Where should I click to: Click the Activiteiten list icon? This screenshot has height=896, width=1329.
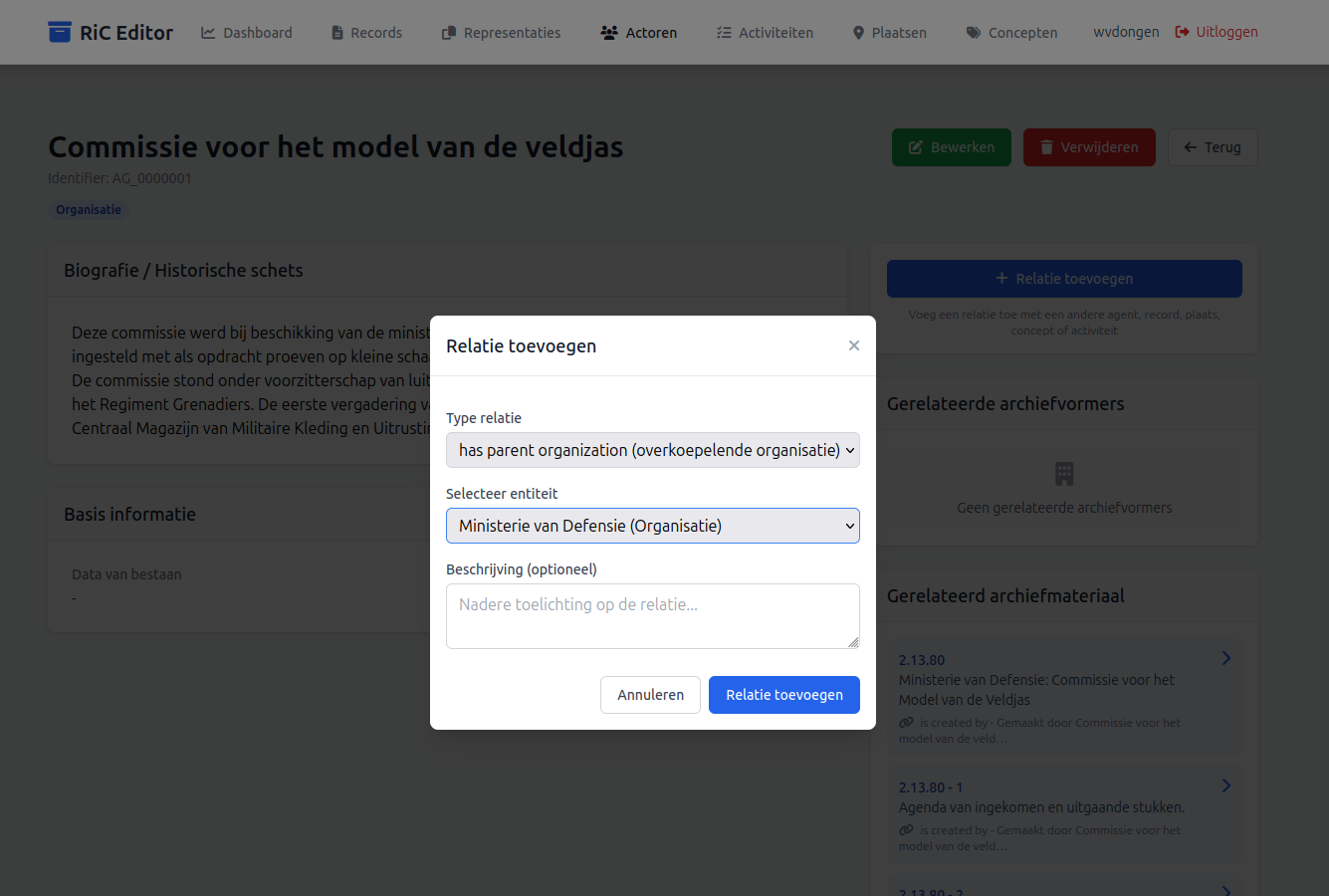724,33
